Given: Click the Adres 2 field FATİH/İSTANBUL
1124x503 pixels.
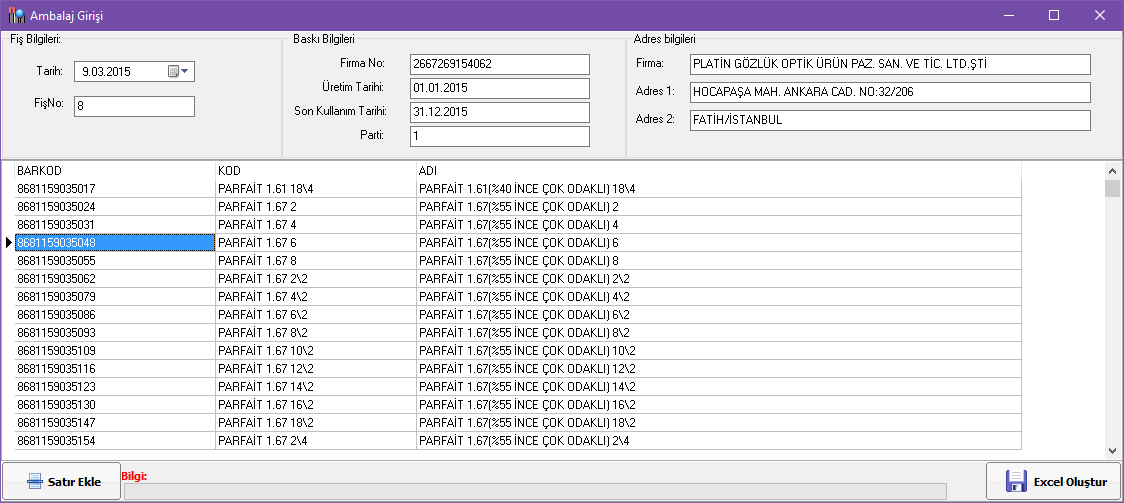Looking at the screenshot, I should point(890,120).
